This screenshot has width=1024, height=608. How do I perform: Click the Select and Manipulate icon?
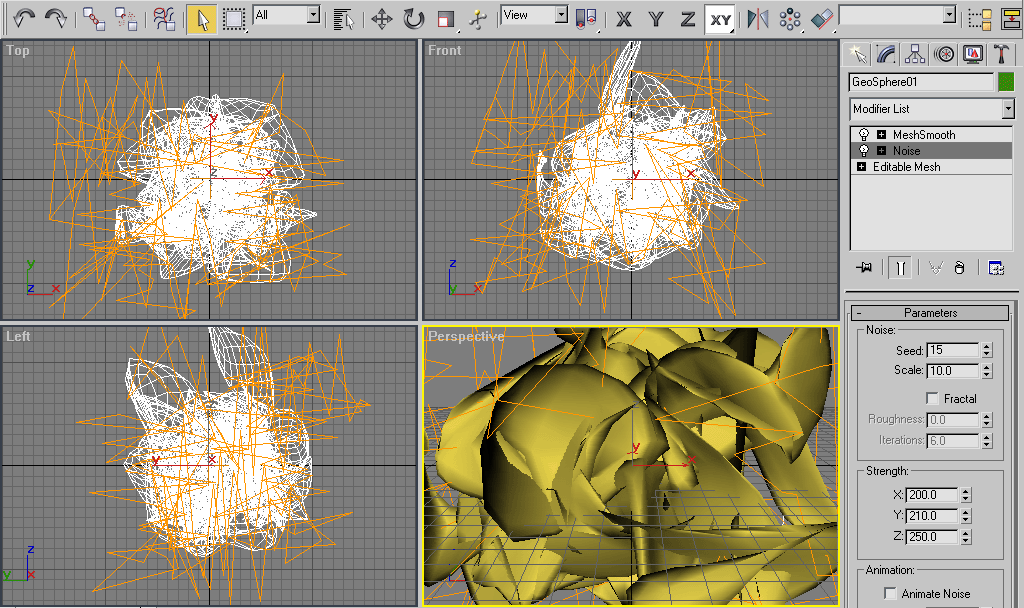pos(478,19)
